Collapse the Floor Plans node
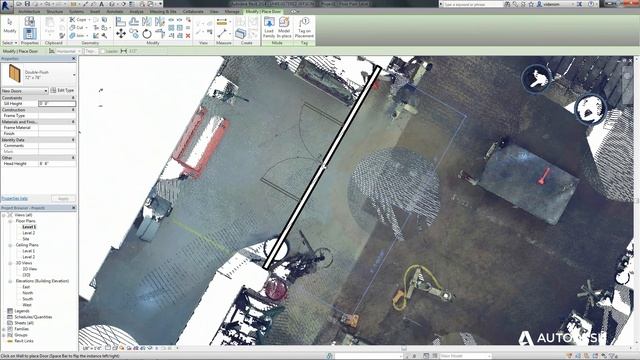The image size is (640, 360). pos(10,221)
